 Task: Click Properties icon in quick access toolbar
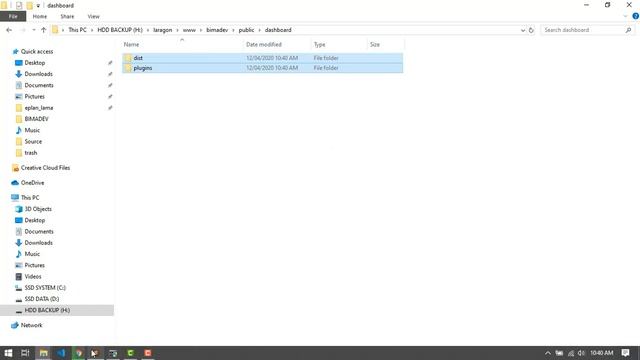pyautogui.click(x=19, y=5)
